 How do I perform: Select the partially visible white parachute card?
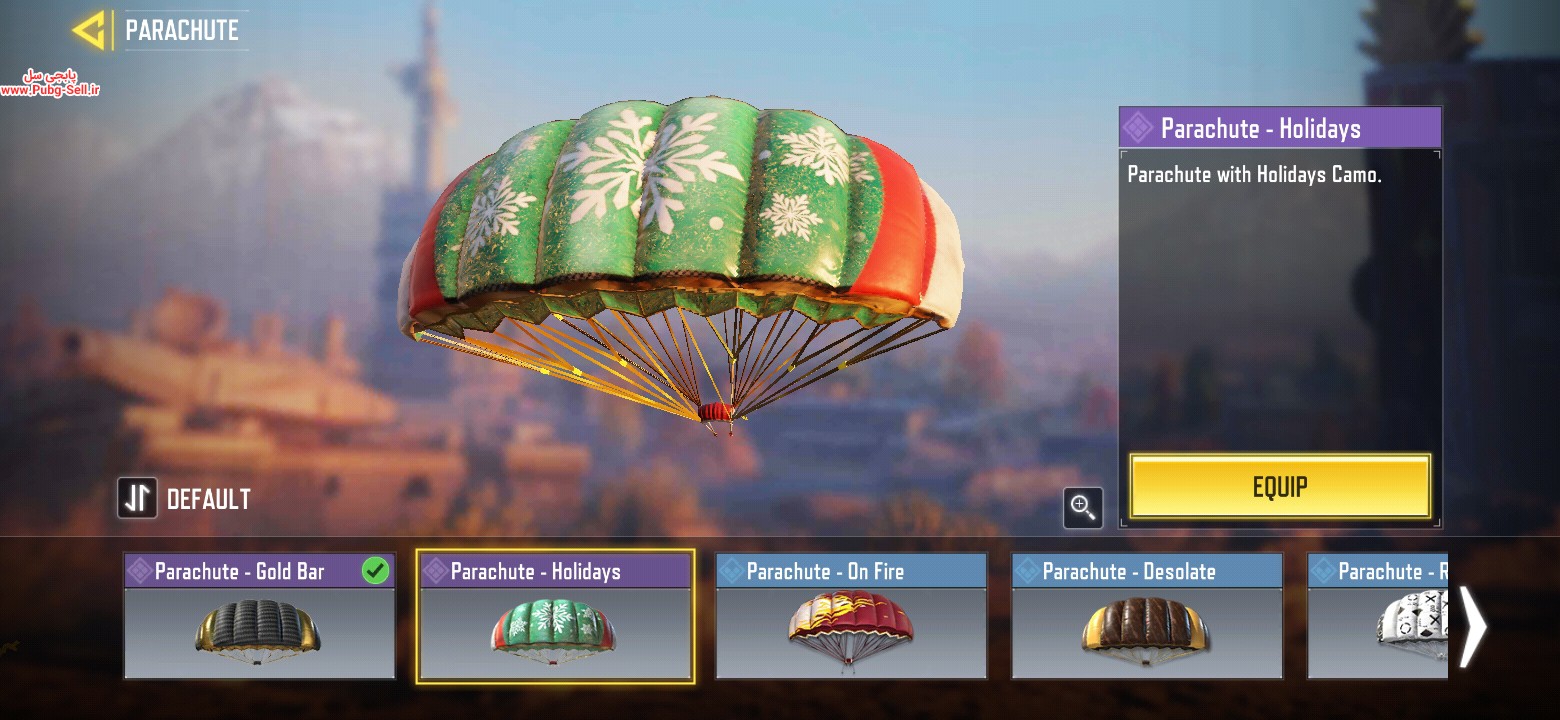coord(1378,616)
